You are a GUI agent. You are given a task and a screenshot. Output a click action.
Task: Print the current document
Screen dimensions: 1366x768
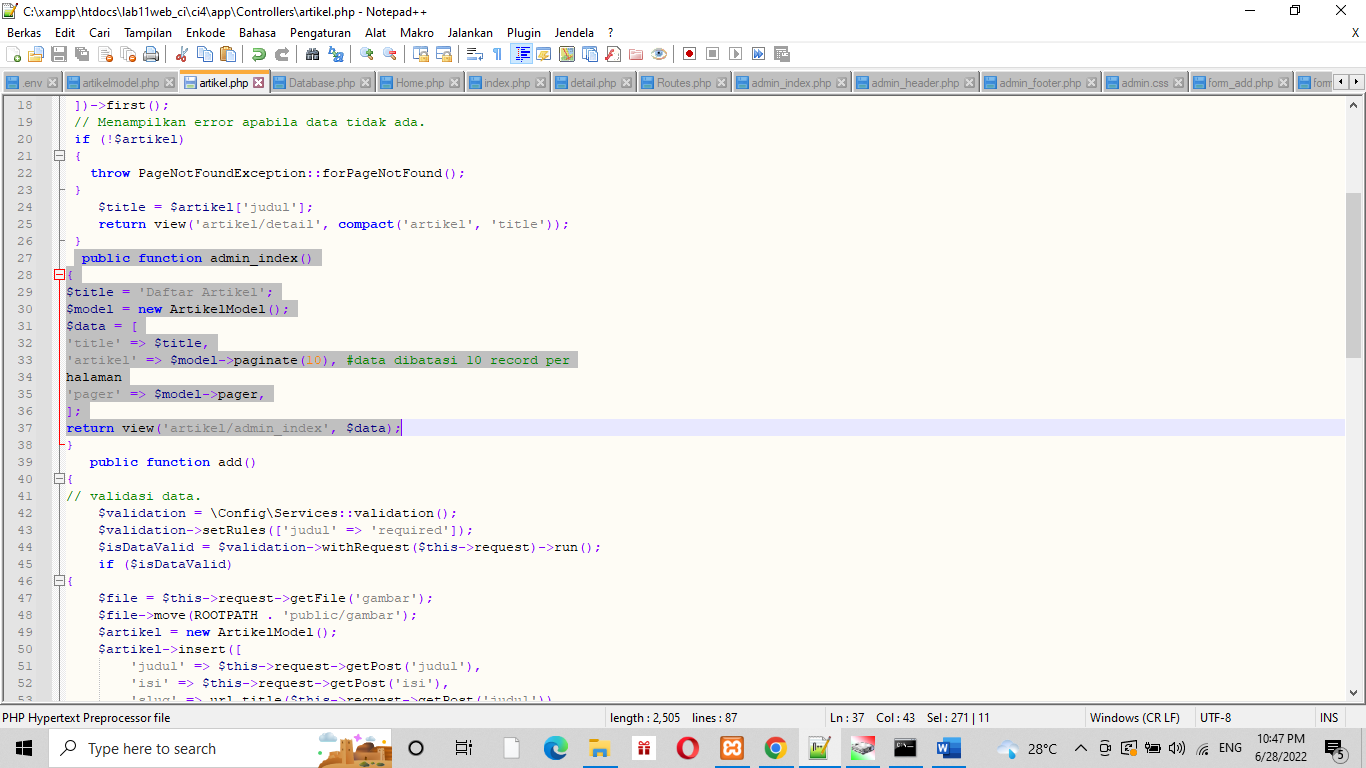tap(151, 53)
